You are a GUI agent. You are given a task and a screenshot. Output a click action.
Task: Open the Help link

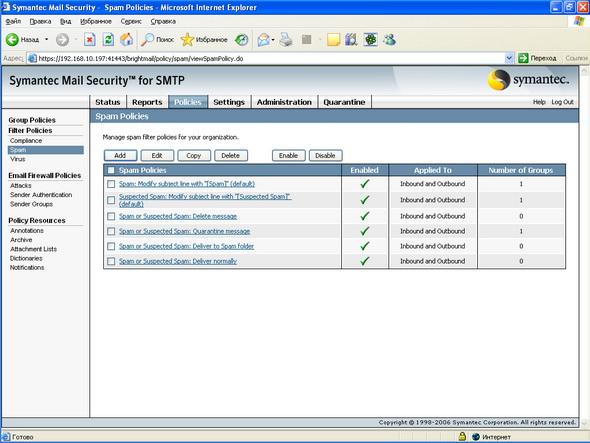tap(539, 102)
